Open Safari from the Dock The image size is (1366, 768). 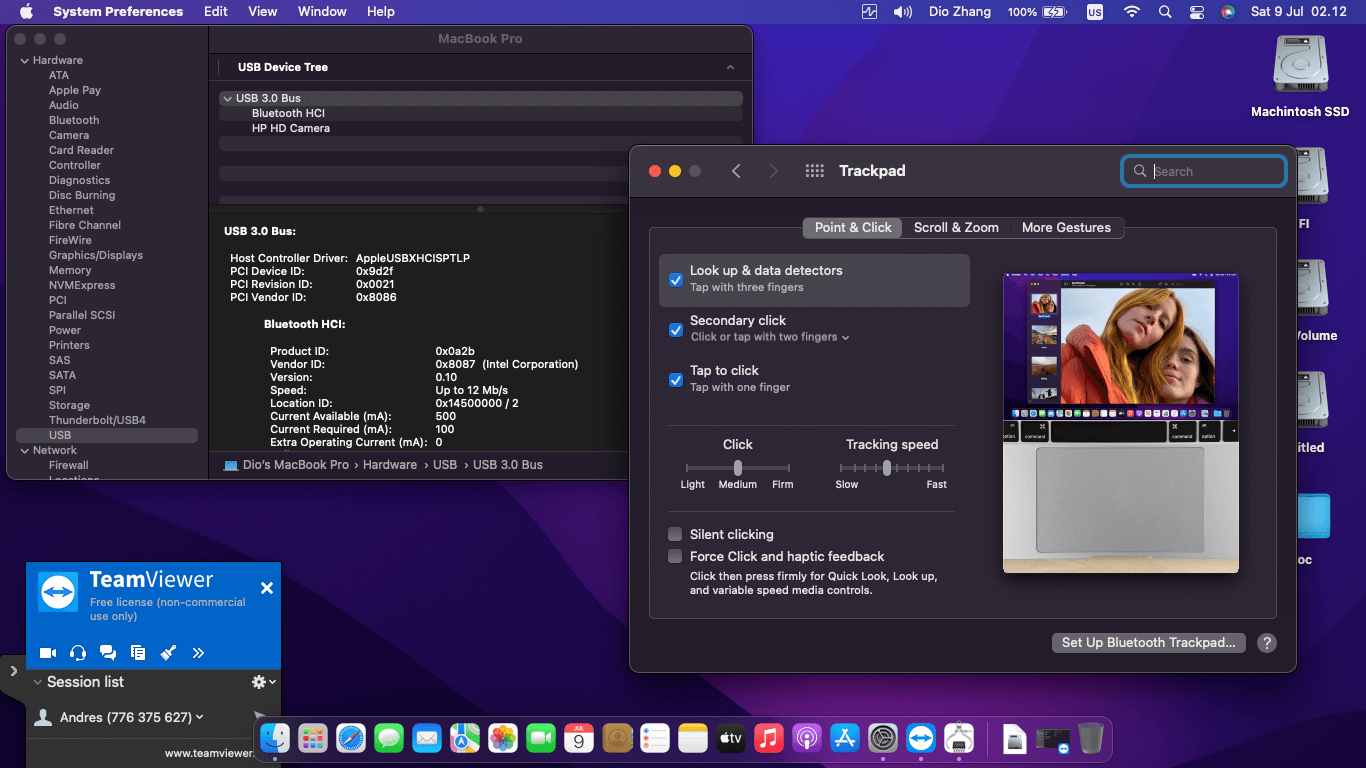pos(351,739)
